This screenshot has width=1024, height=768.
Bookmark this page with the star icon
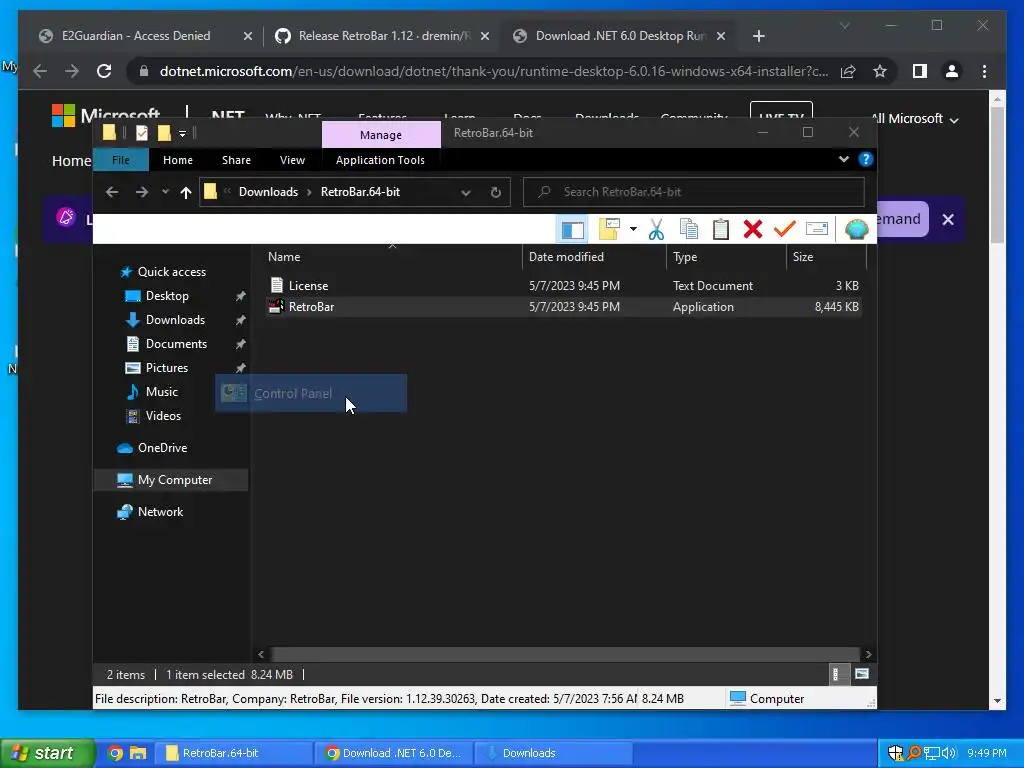click(x=880, y=71)
